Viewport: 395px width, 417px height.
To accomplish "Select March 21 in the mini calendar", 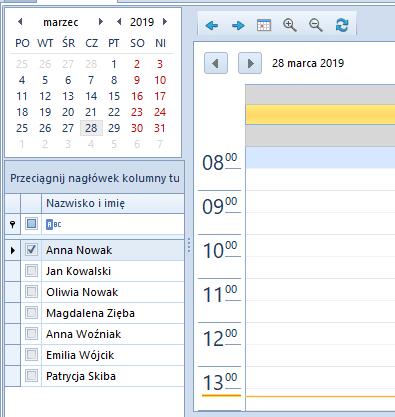I will (x=91, y=112).
